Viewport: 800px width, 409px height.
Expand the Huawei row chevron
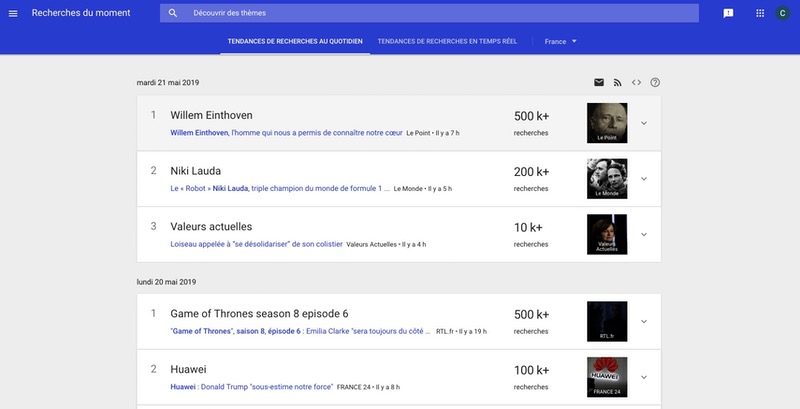[x=644, y=377]
